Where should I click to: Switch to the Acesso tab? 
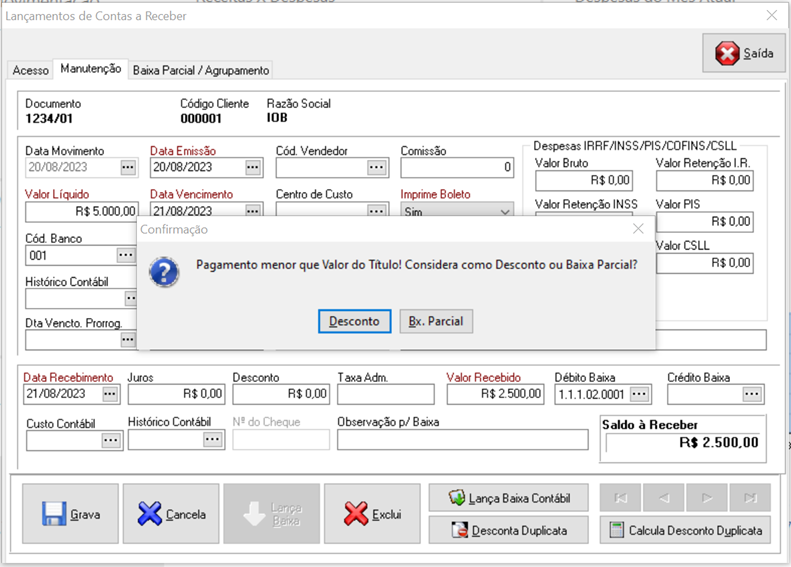pos(30,70)
